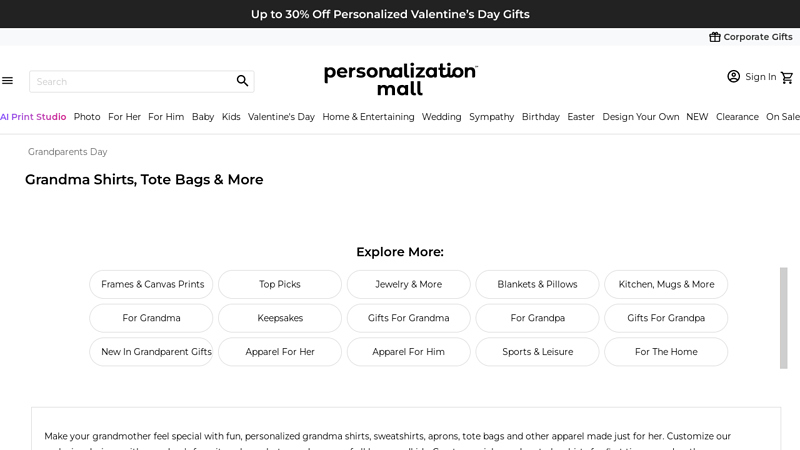Open the hamburger menu icon

tap(7, 81)
